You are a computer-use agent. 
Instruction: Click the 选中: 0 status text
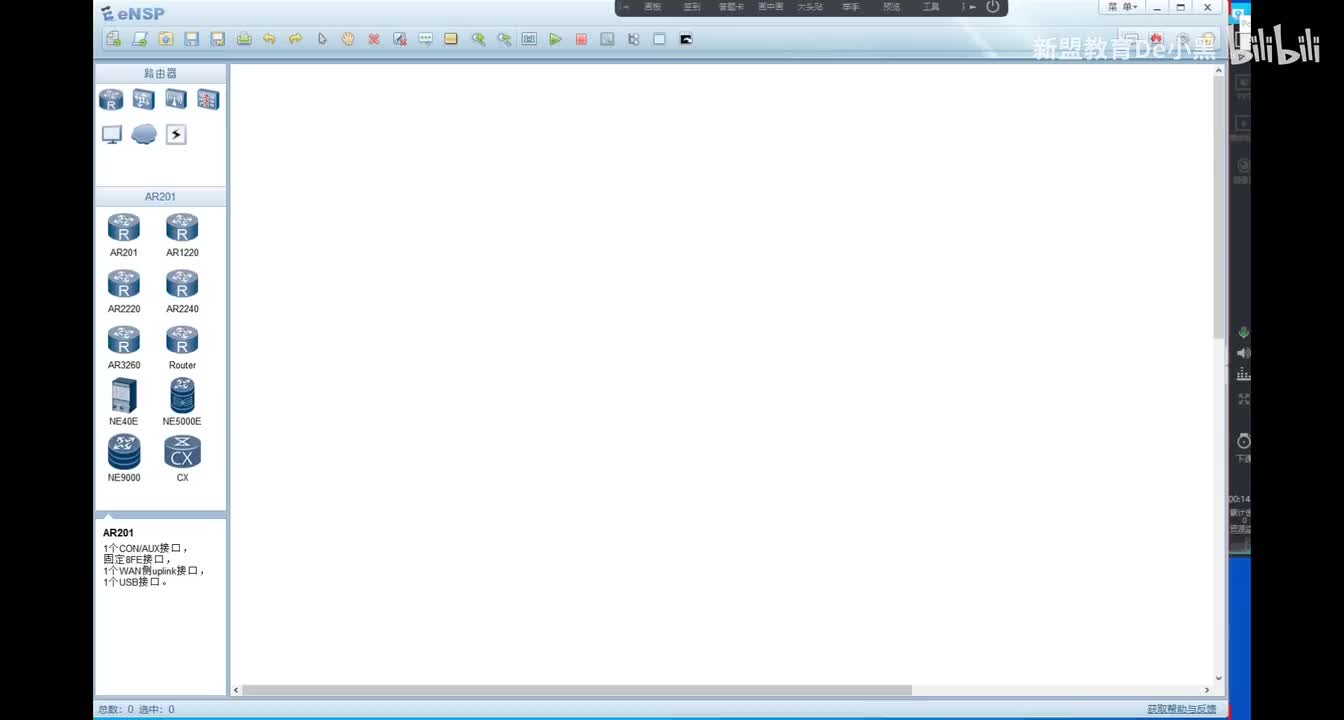[x=157, y=709]
